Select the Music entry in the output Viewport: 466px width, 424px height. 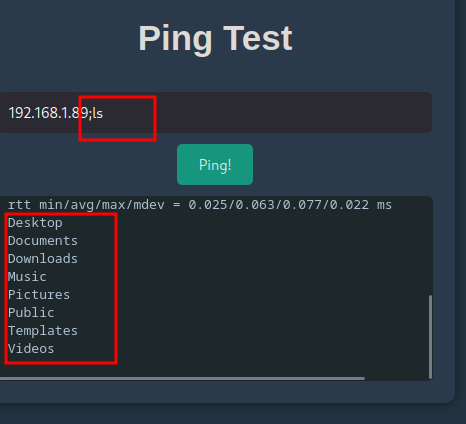click(x=27, y=277)
